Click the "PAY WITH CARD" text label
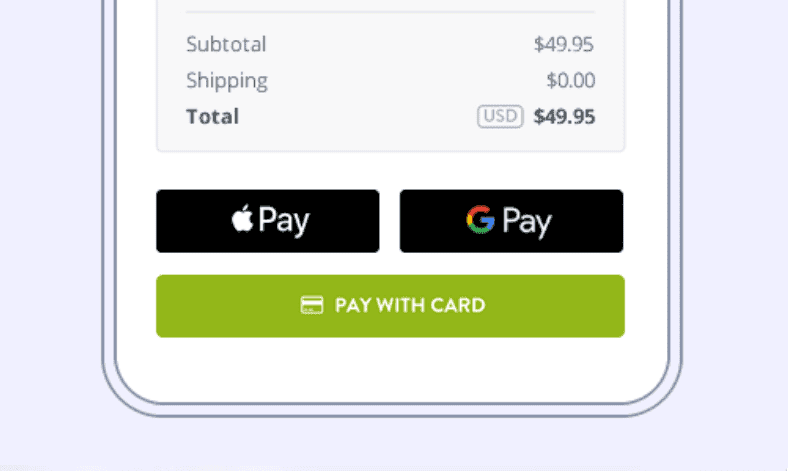788x471 pixels. pyautogui.click(x=410, y=306)
